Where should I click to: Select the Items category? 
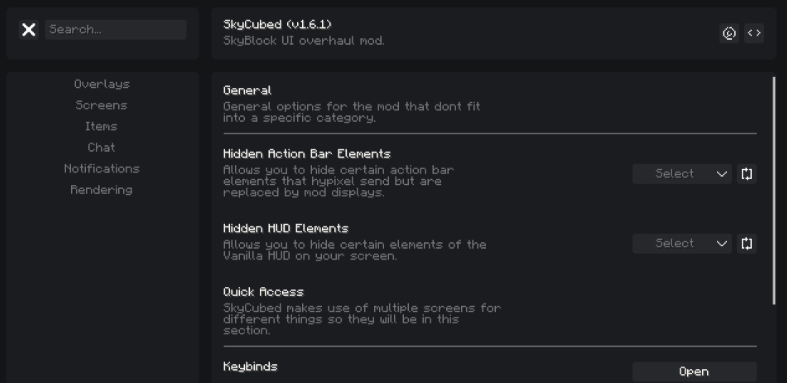[x=101, y=126]
